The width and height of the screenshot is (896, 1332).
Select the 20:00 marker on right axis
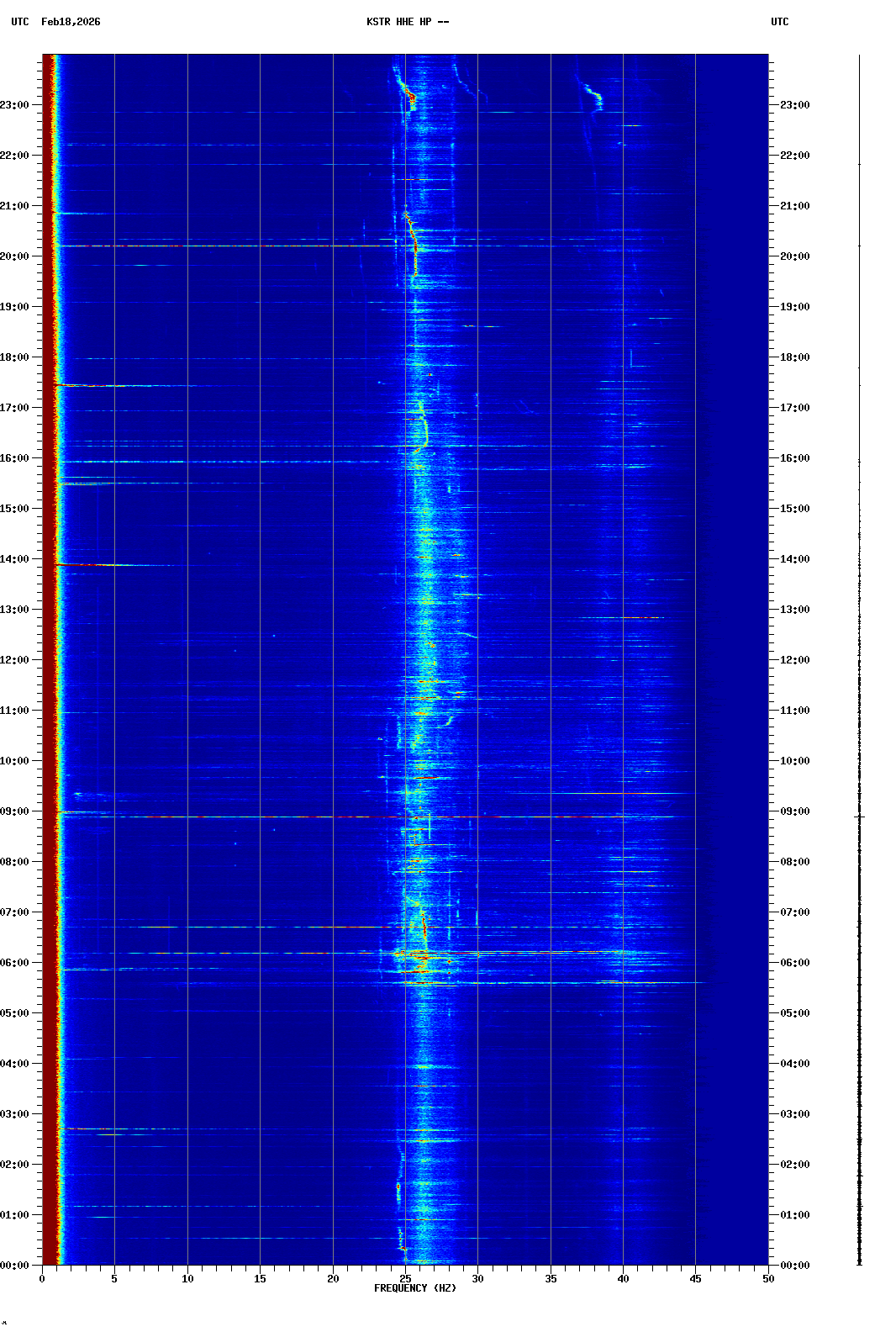coord(794,256)
